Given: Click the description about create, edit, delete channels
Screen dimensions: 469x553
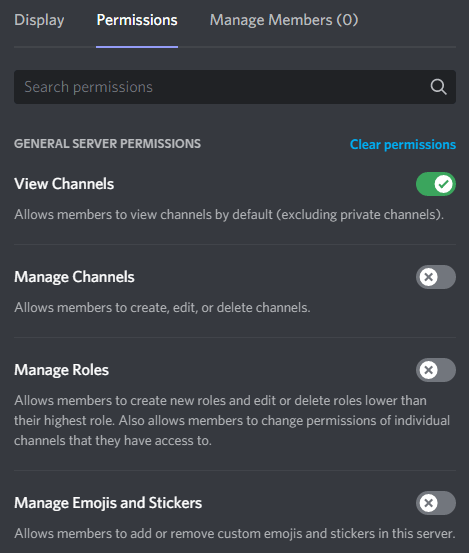Looking at the screenshot, I should tap(162, 308).
